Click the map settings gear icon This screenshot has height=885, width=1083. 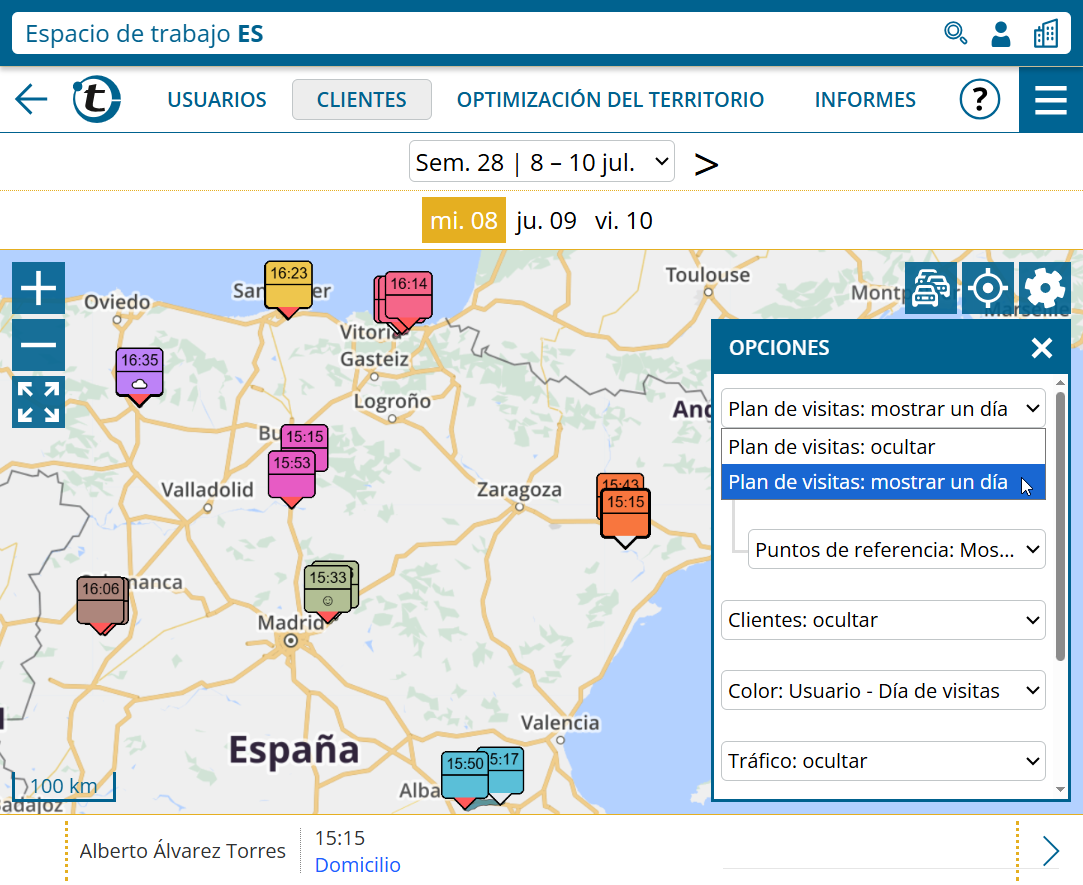coord(1044,288)
